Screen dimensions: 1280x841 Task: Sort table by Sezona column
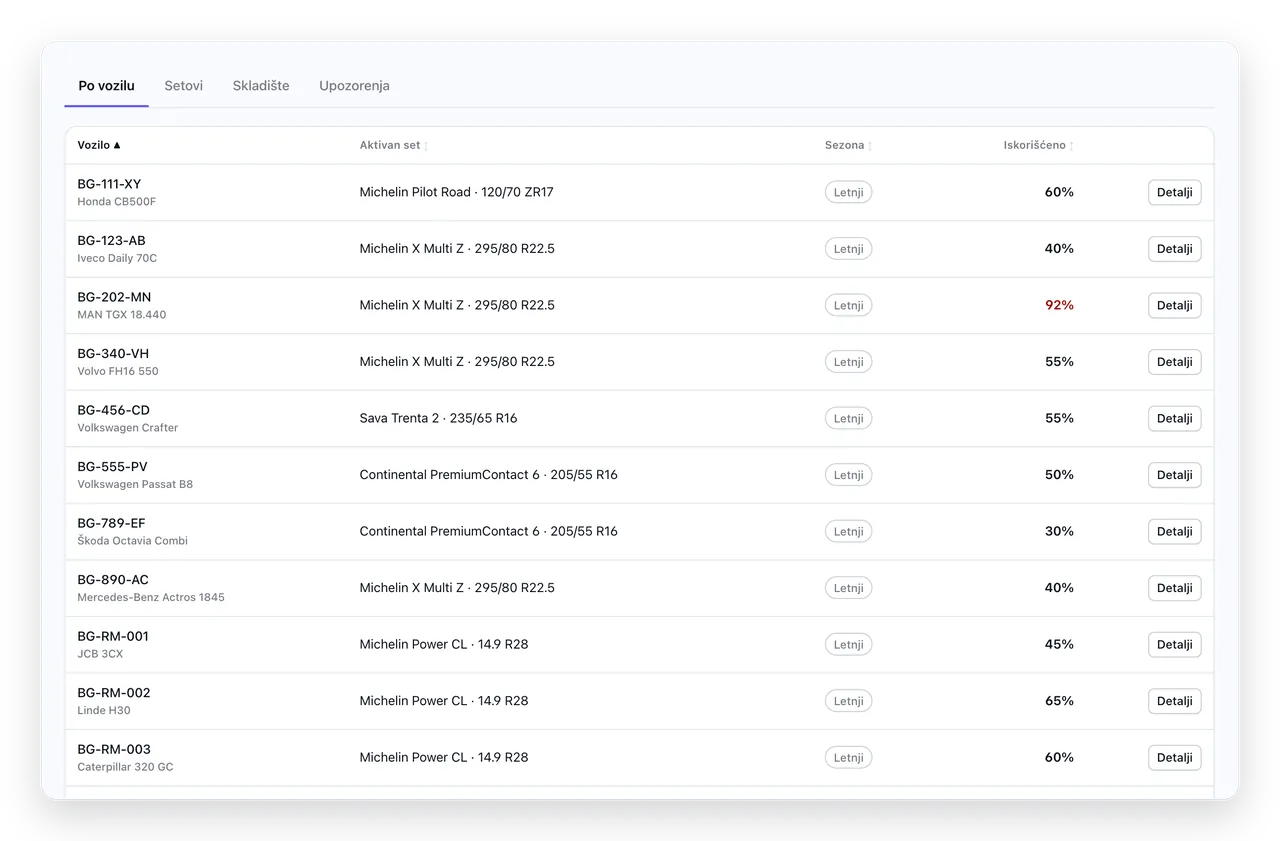click(848, 145)
